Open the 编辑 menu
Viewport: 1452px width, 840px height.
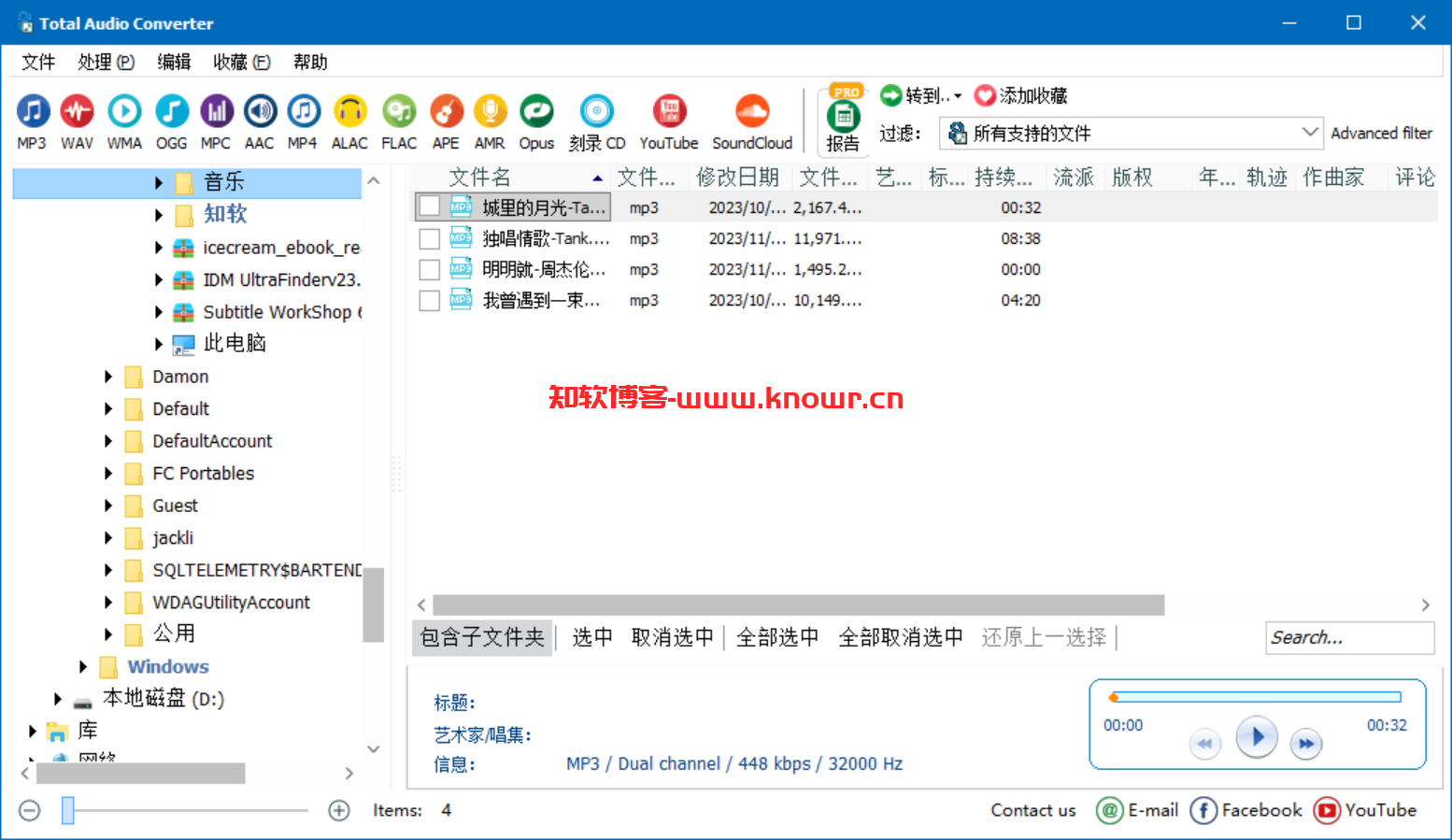coord(174,62)
